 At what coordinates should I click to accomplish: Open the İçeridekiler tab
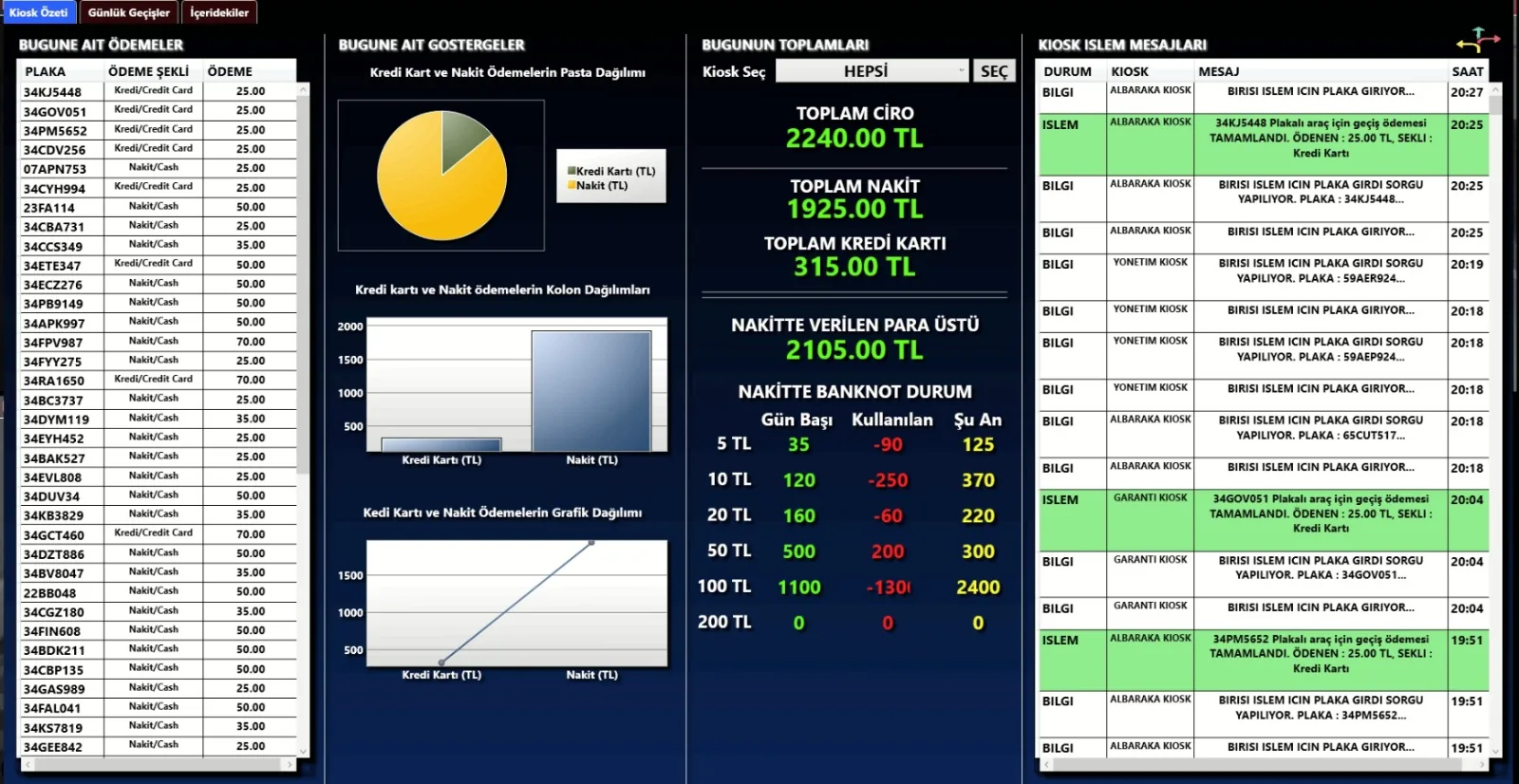pyautogui.click(x=219, y=12)
